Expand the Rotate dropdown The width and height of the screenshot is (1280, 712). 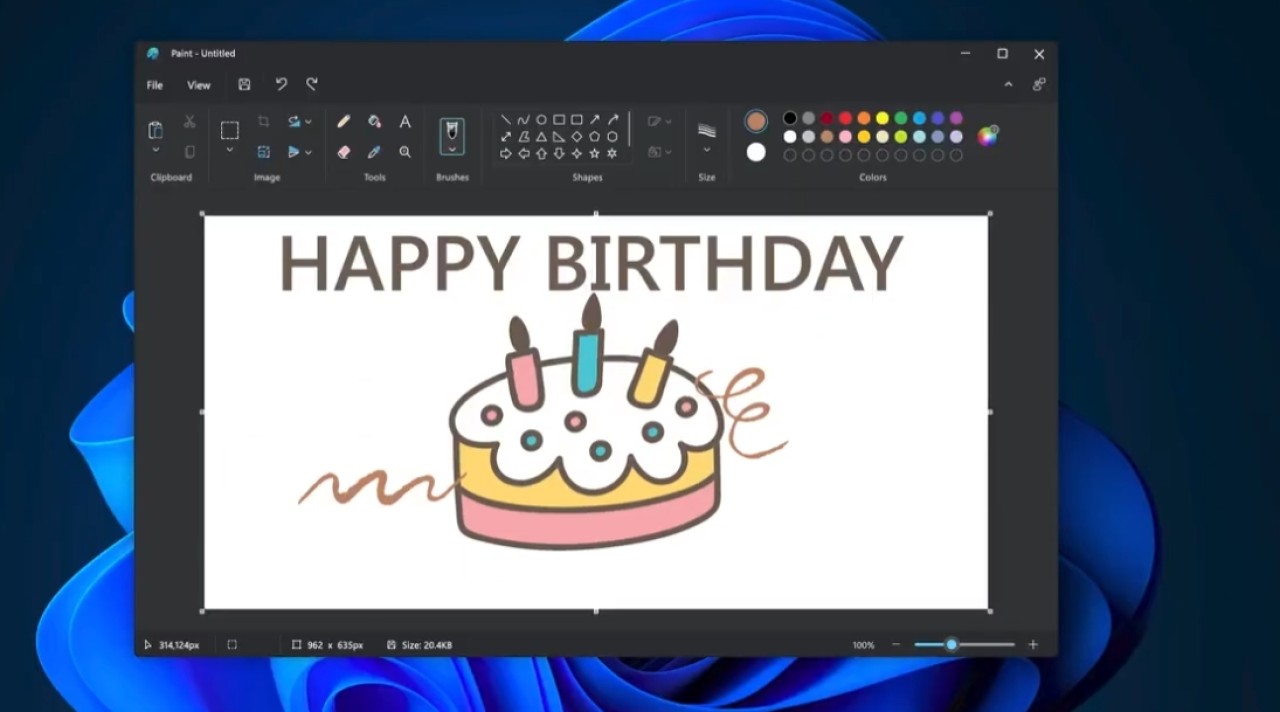click(x=308, y=122)
